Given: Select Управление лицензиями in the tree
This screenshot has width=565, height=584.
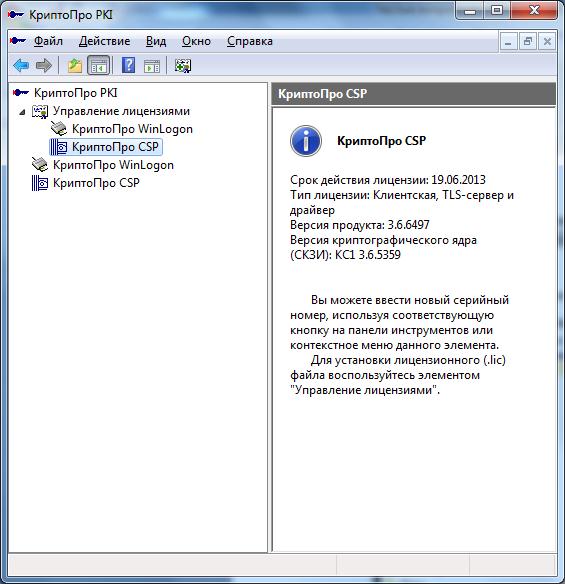Looking at the screenshot, I should [x=121, y=111].
